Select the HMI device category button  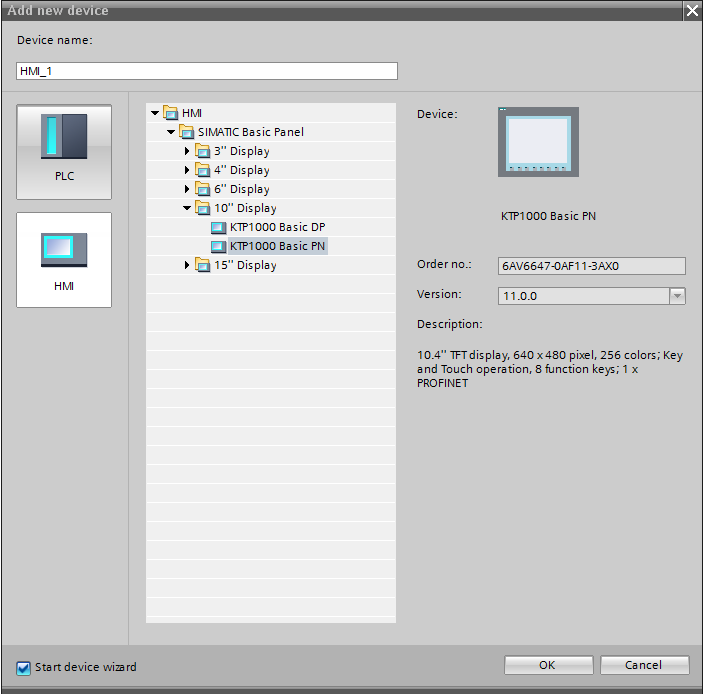64,260
